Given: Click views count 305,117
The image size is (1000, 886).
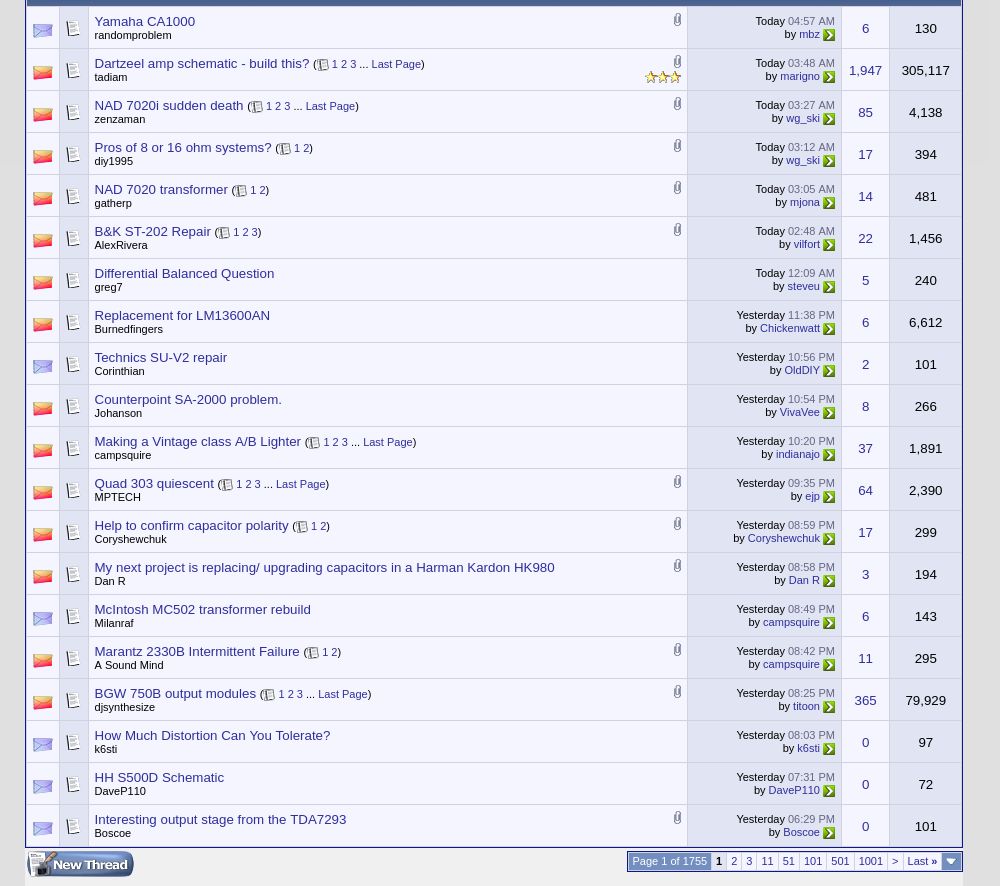Looking at the screenshot, I should click(x=925, y=71).
